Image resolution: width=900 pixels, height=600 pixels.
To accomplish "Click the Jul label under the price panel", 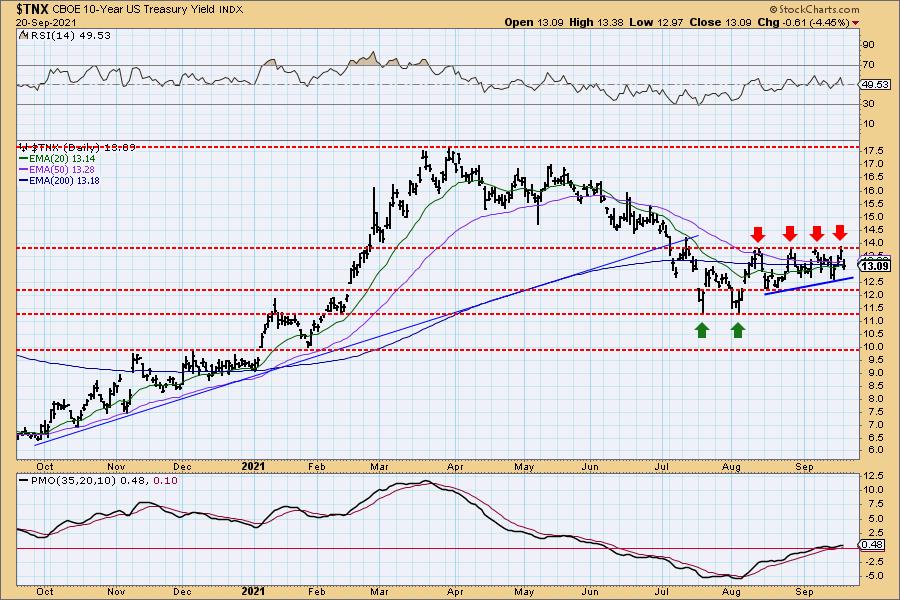I will click(x=662, y=467).
